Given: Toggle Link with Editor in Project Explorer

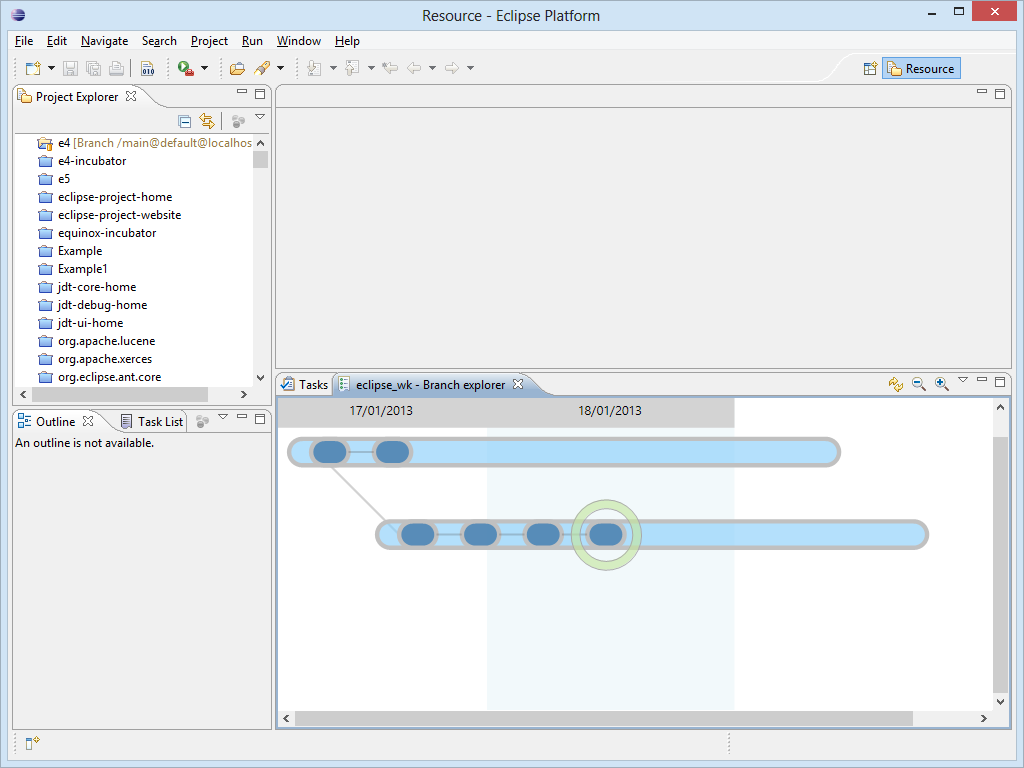Looking at the screenshot, I should (207, 121).
